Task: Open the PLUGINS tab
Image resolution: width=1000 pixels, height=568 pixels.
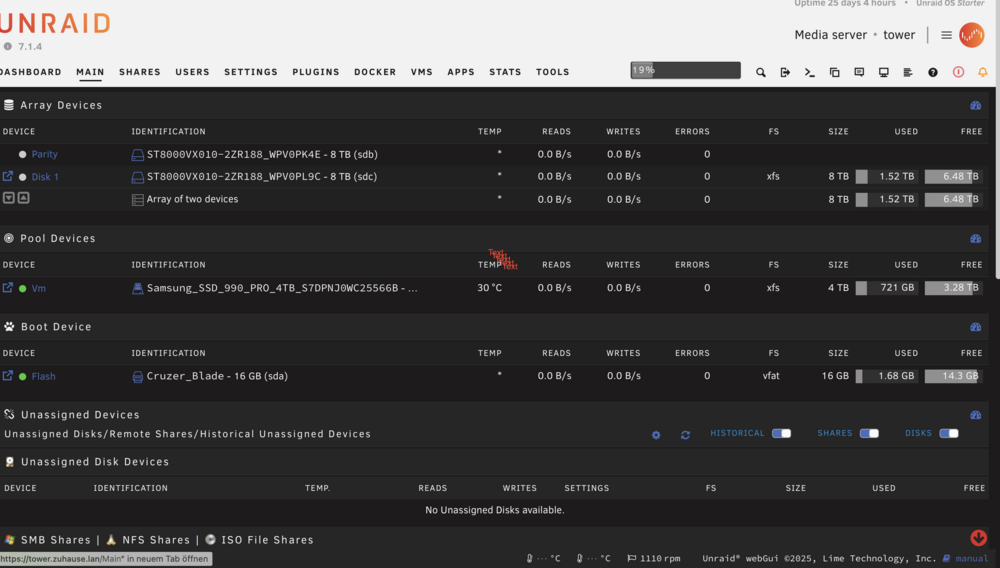Action: pyautogui.click(x=316, y=72)
